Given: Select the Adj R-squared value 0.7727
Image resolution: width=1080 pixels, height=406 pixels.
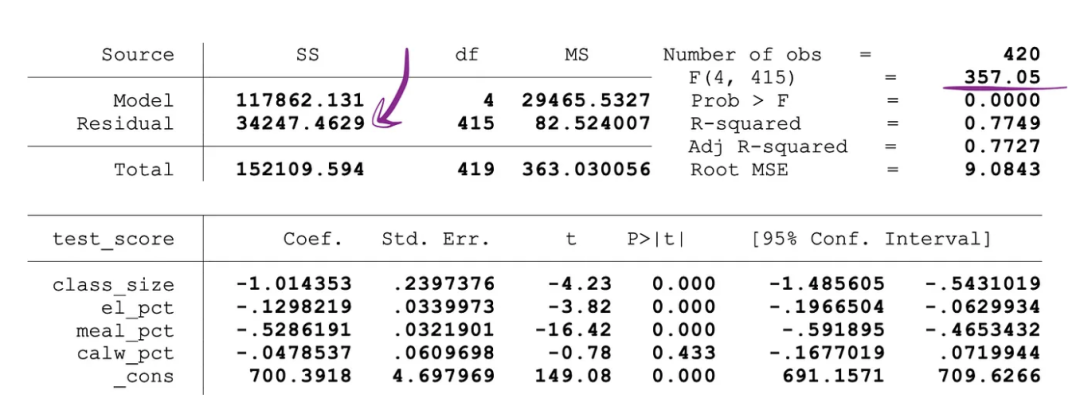Looking at the screenshot, I should tap(1001, 147).
